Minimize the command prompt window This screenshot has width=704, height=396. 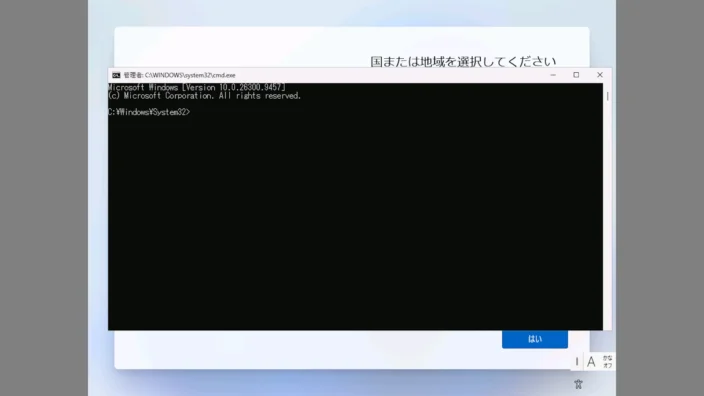pos(553,75)
